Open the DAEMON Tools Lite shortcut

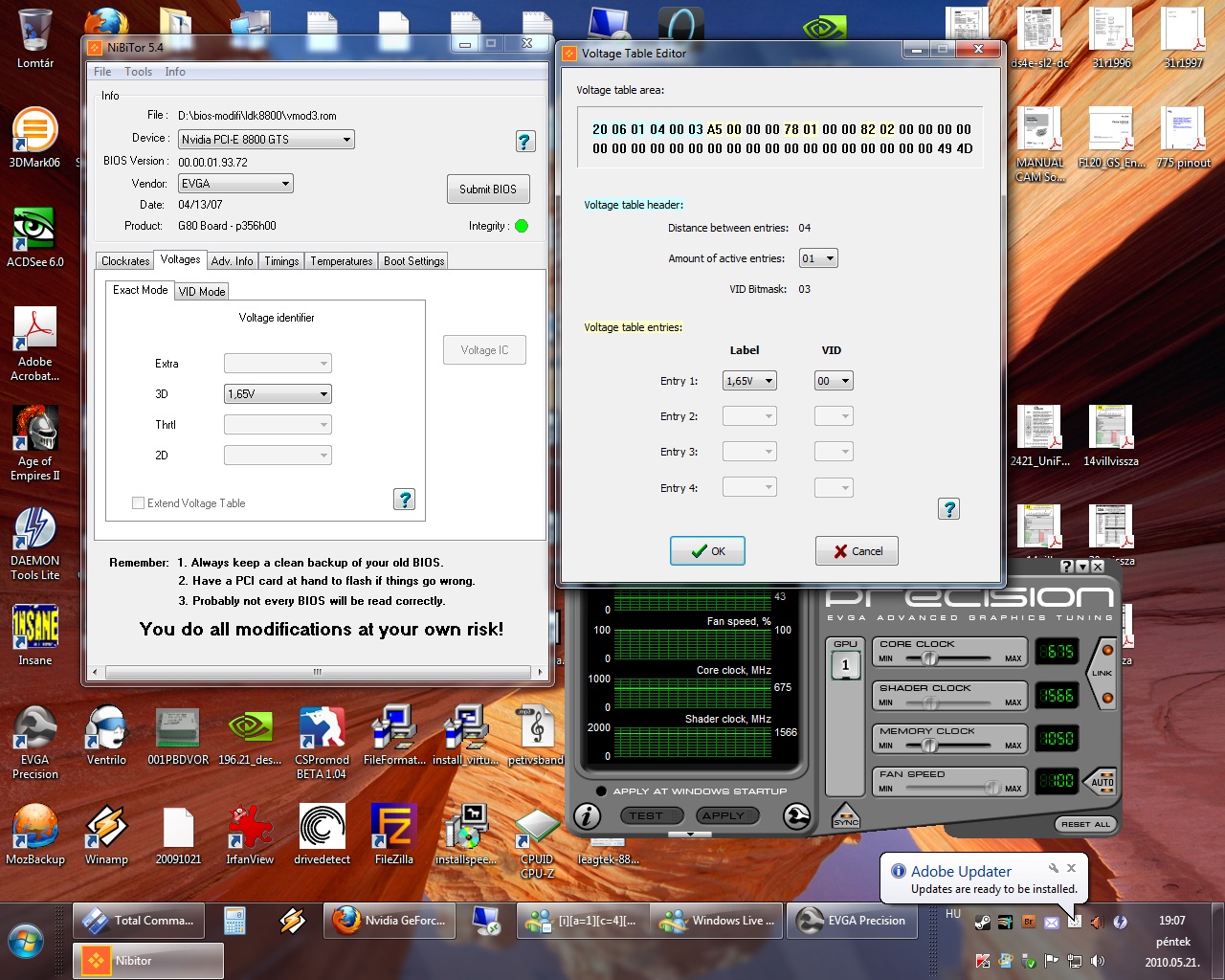tap(35, 543)
